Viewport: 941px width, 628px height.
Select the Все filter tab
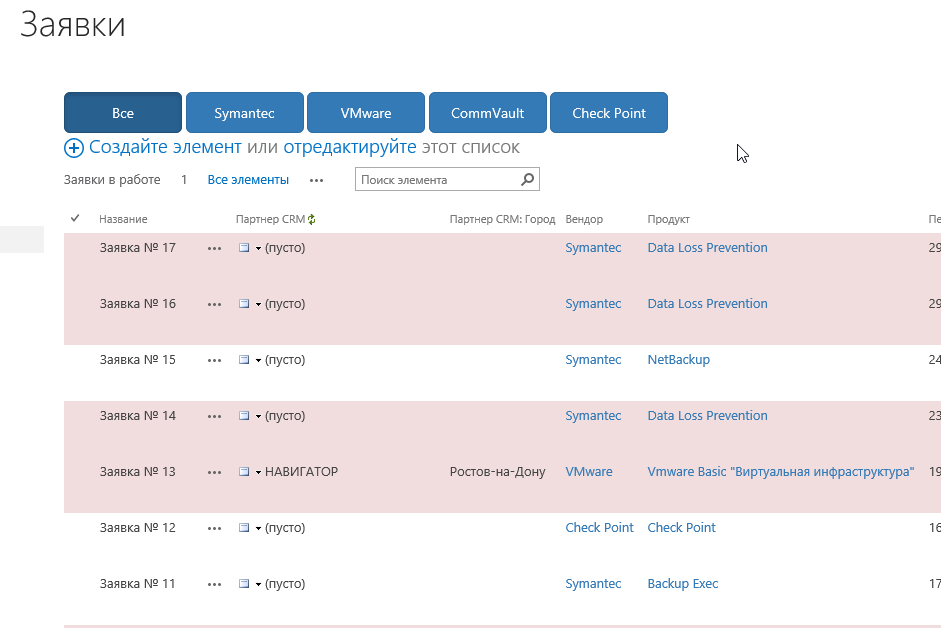click(x=123, y=113)
